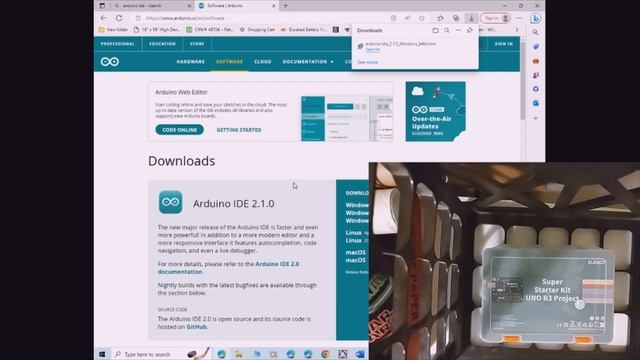The height and width of the screenshot is (360, 640).
Task: Open the Arduino Store link
Action: (x=197, y=44)
